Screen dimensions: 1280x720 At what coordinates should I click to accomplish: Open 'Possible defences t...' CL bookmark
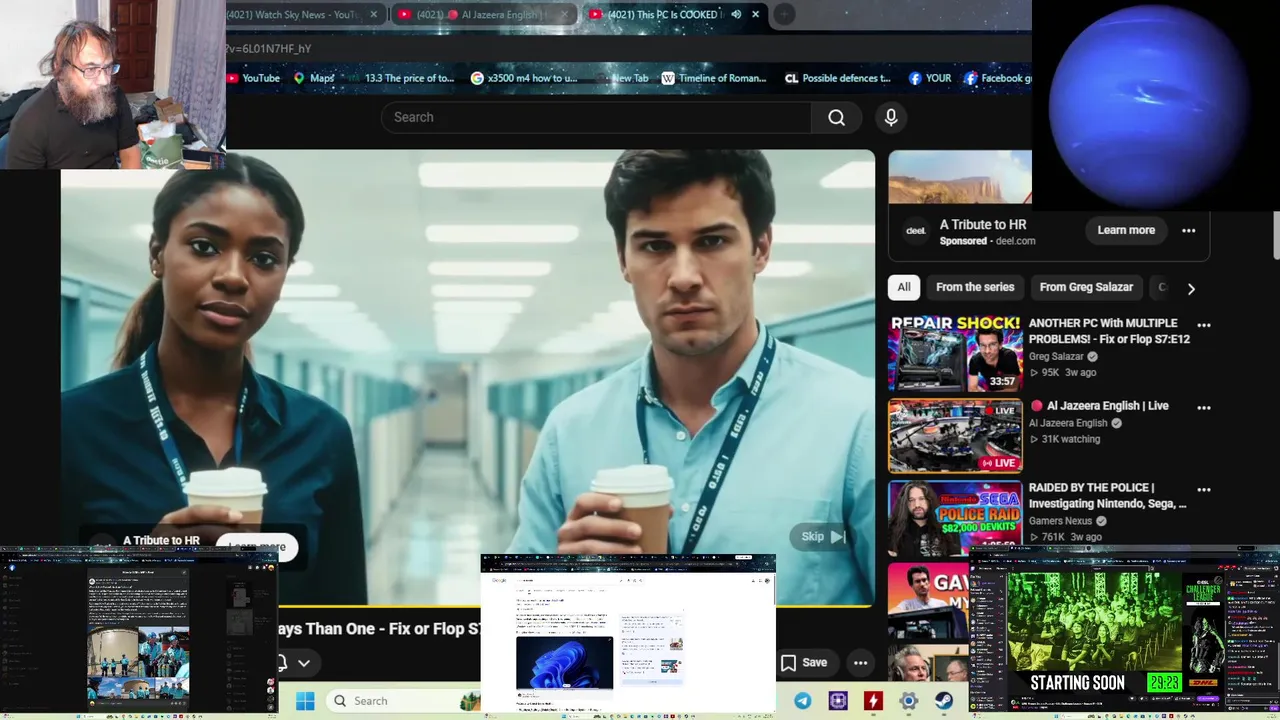(838, 78)
